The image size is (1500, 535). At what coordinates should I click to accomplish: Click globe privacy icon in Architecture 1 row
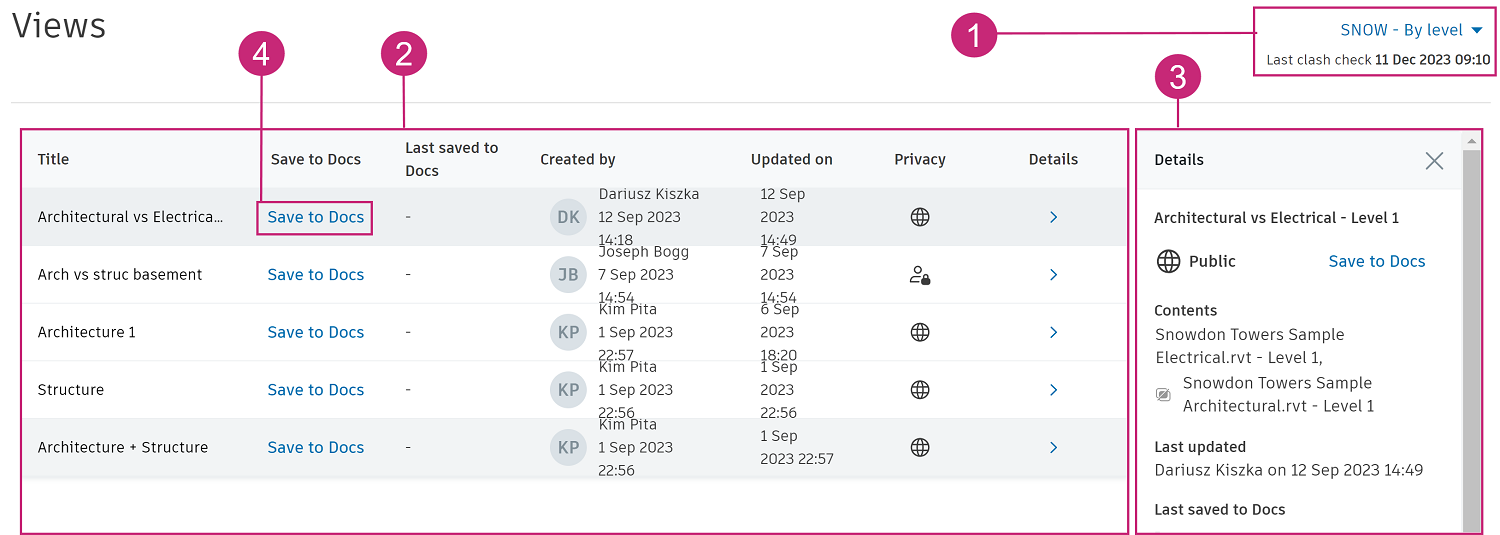920,332
